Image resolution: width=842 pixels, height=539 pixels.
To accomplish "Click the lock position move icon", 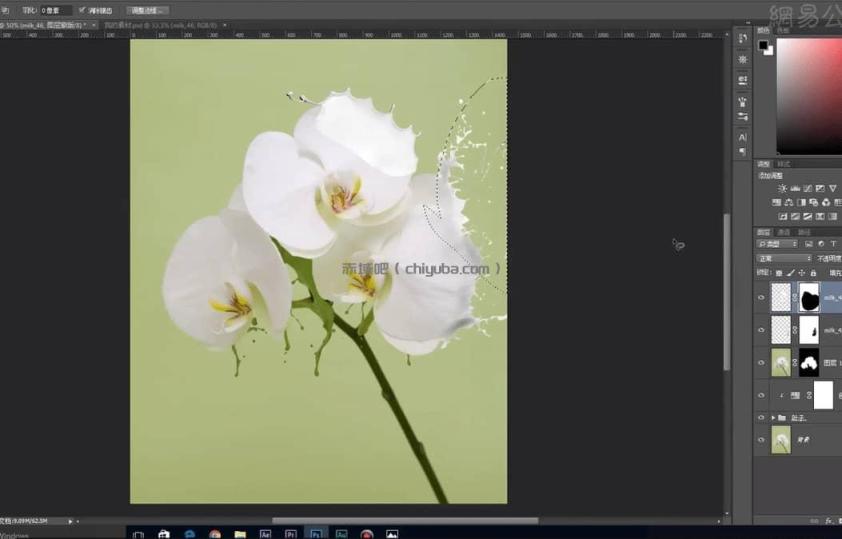I will [802, 273].
